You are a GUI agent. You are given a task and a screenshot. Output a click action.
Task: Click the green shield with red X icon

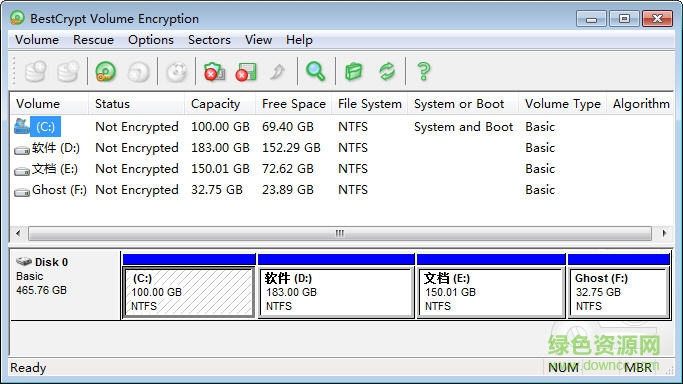point(214,72)
